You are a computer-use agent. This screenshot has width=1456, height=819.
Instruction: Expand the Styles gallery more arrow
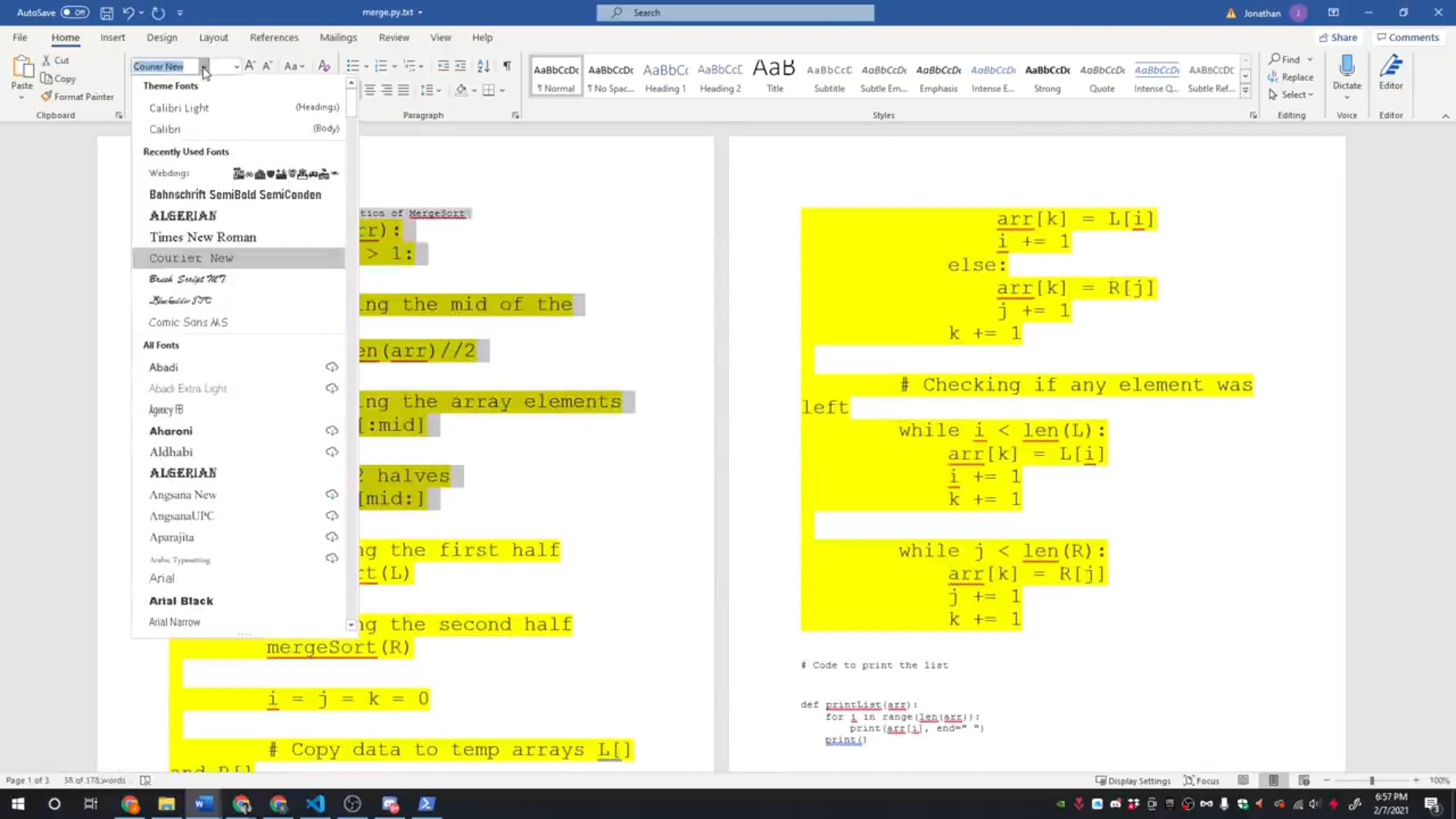pyautogui.click(x=1245, y=91)
